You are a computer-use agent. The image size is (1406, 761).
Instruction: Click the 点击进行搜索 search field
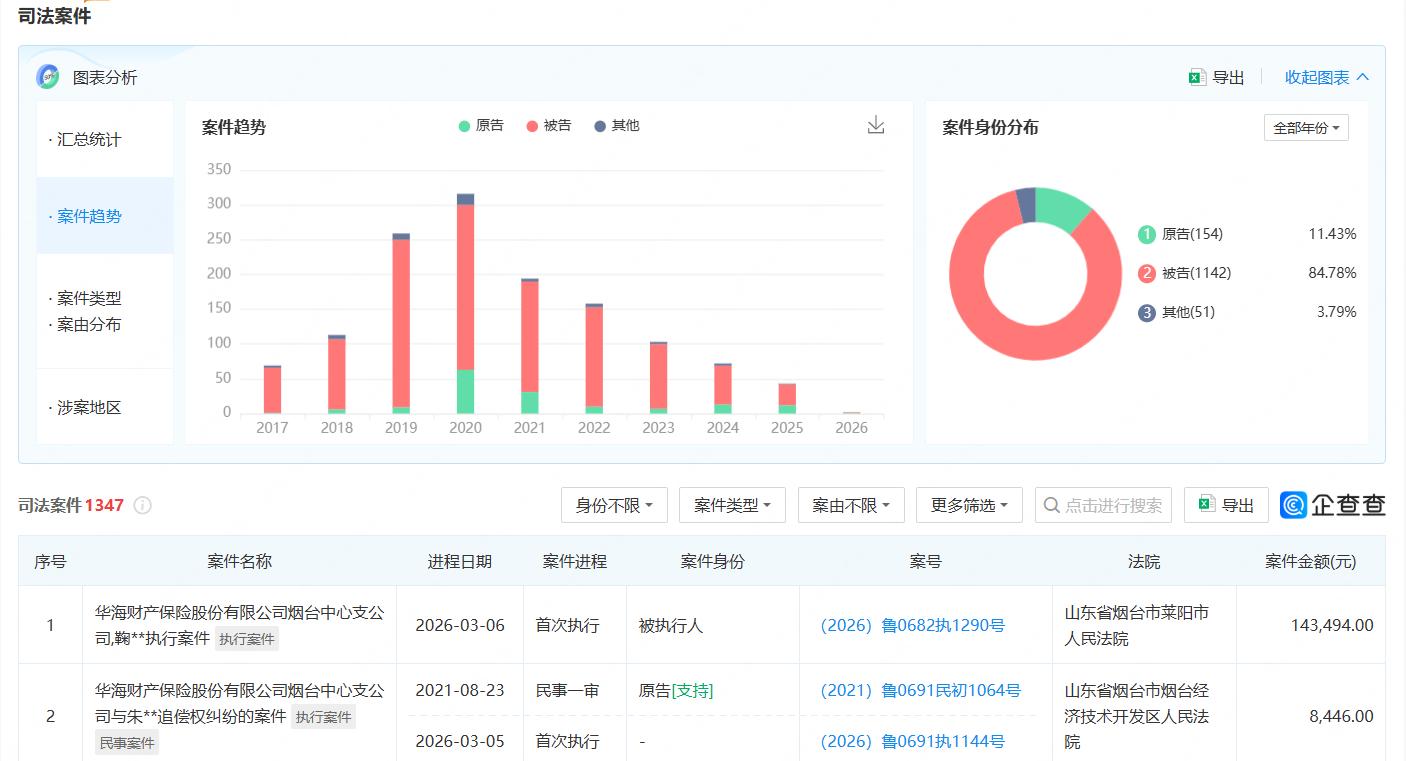coord(1112,506)
